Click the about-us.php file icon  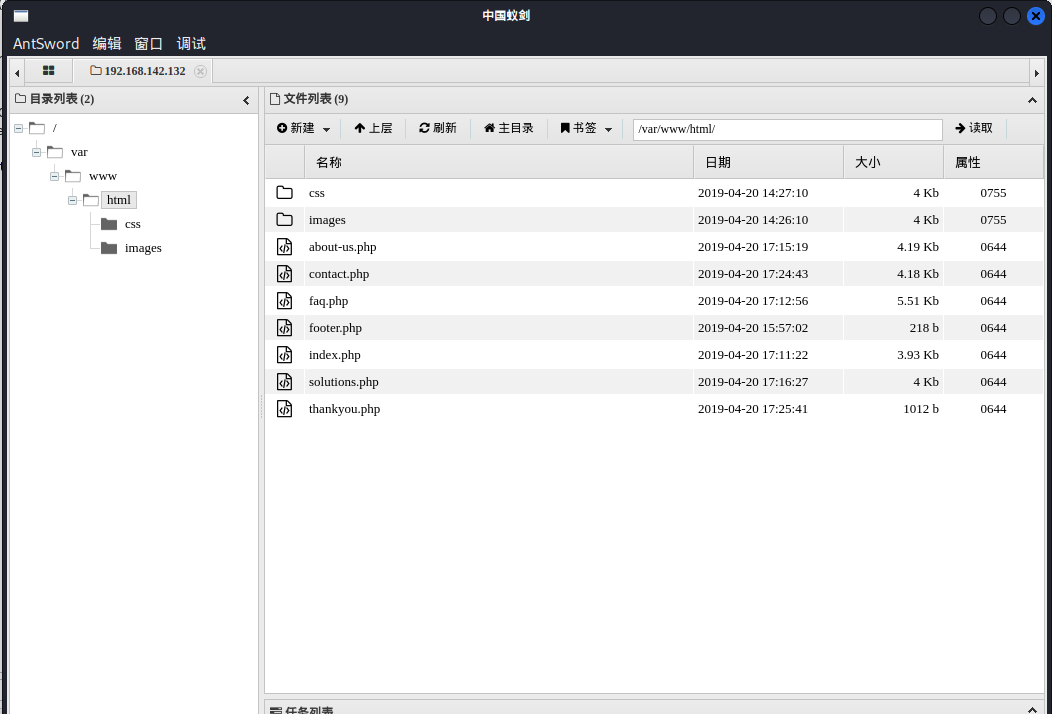tap(284, 247)
